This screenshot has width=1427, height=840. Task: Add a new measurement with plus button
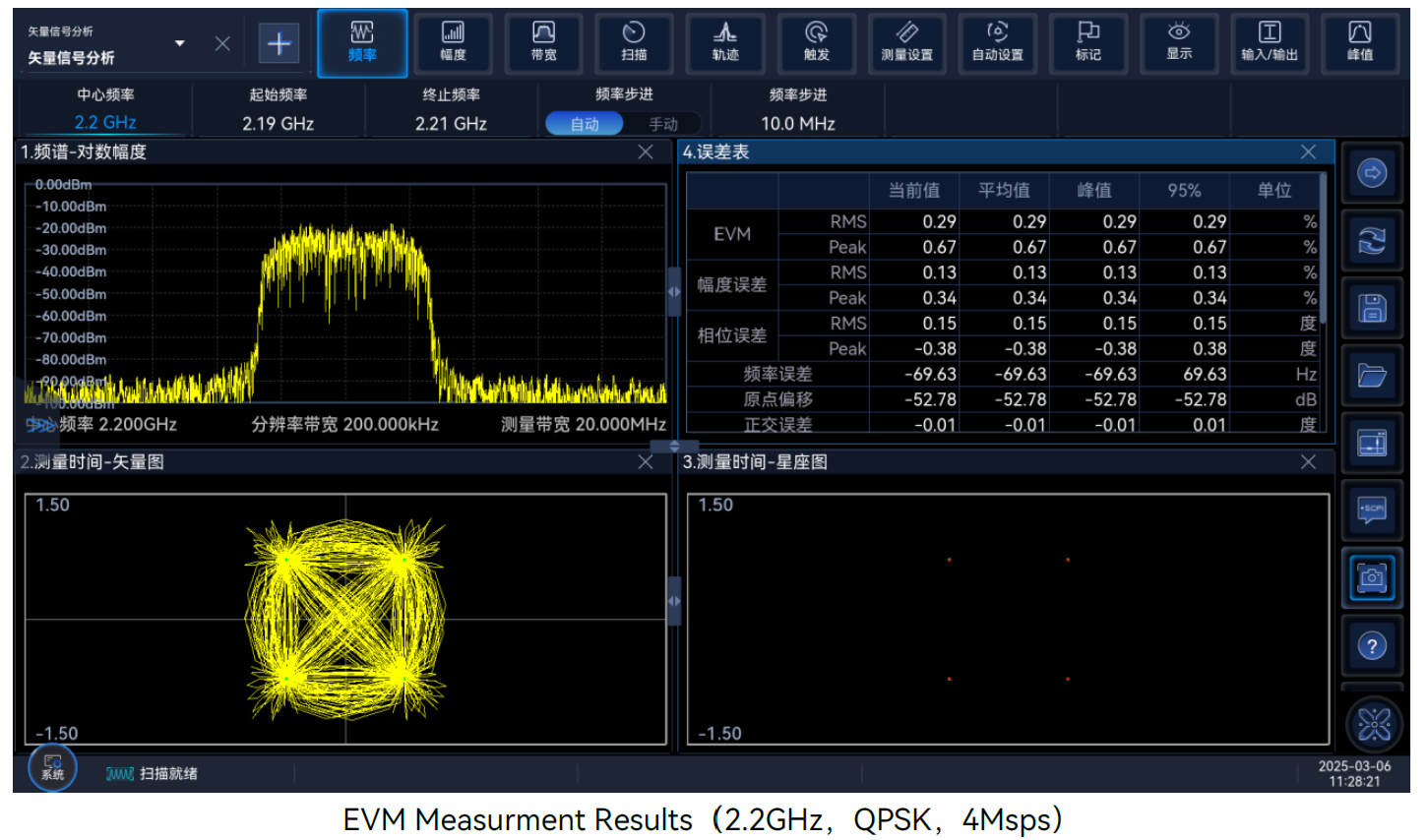279,43
